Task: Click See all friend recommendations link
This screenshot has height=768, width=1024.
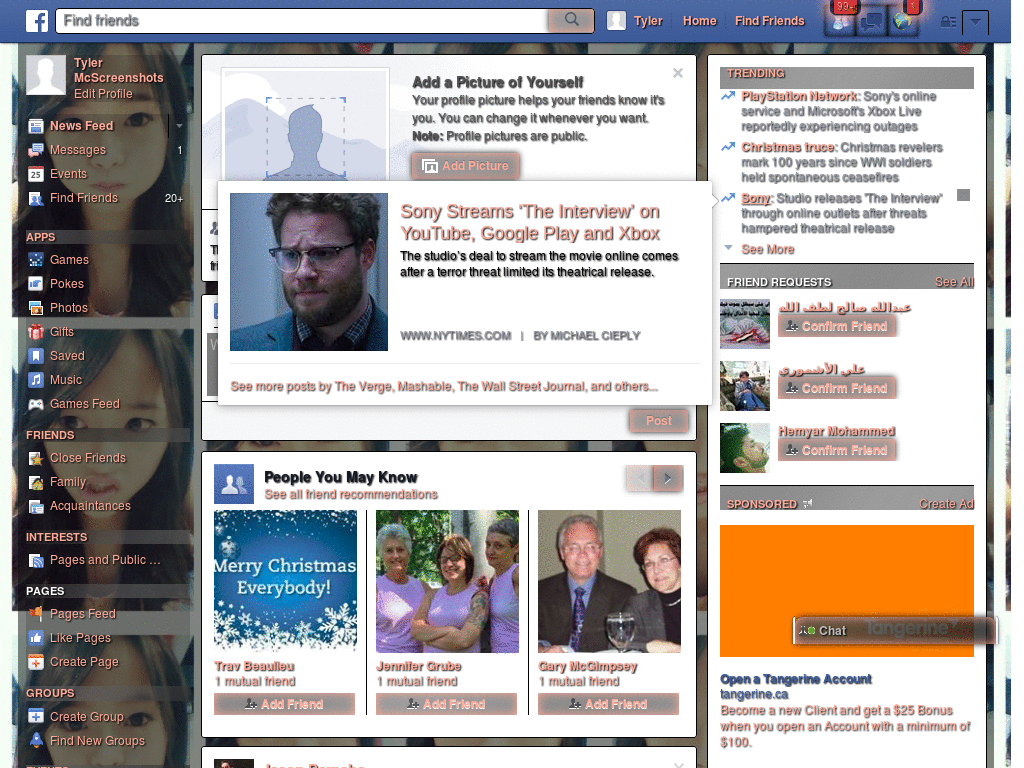Action: 351,494
